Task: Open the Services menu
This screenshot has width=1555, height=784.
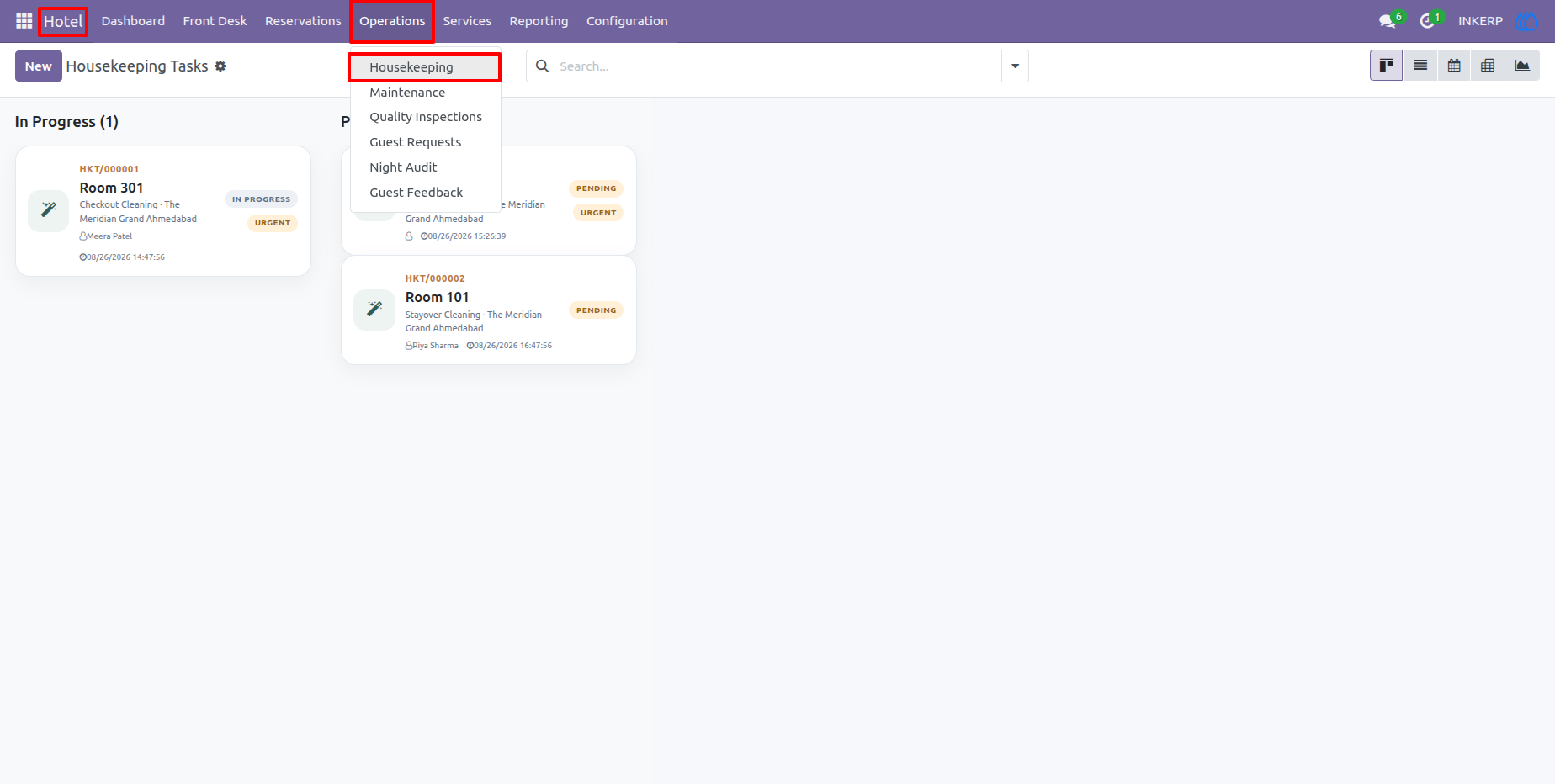Action: (x=467, y=21)
